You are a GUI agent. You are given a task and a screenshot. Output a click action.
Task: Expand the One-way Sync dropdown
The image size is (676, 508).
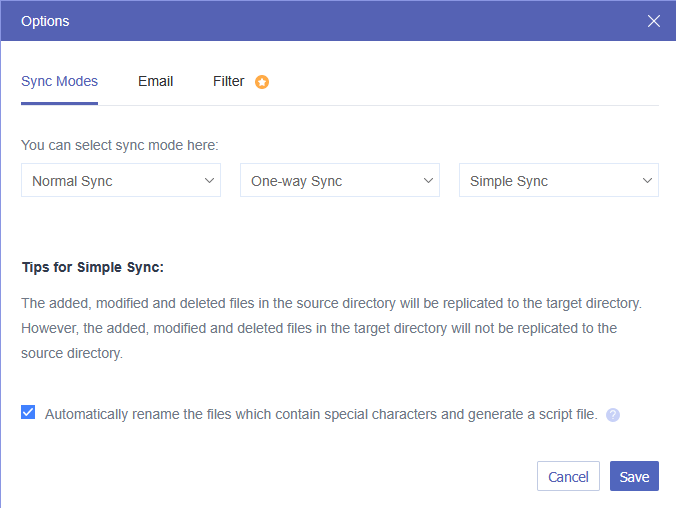tap(339, 181)
